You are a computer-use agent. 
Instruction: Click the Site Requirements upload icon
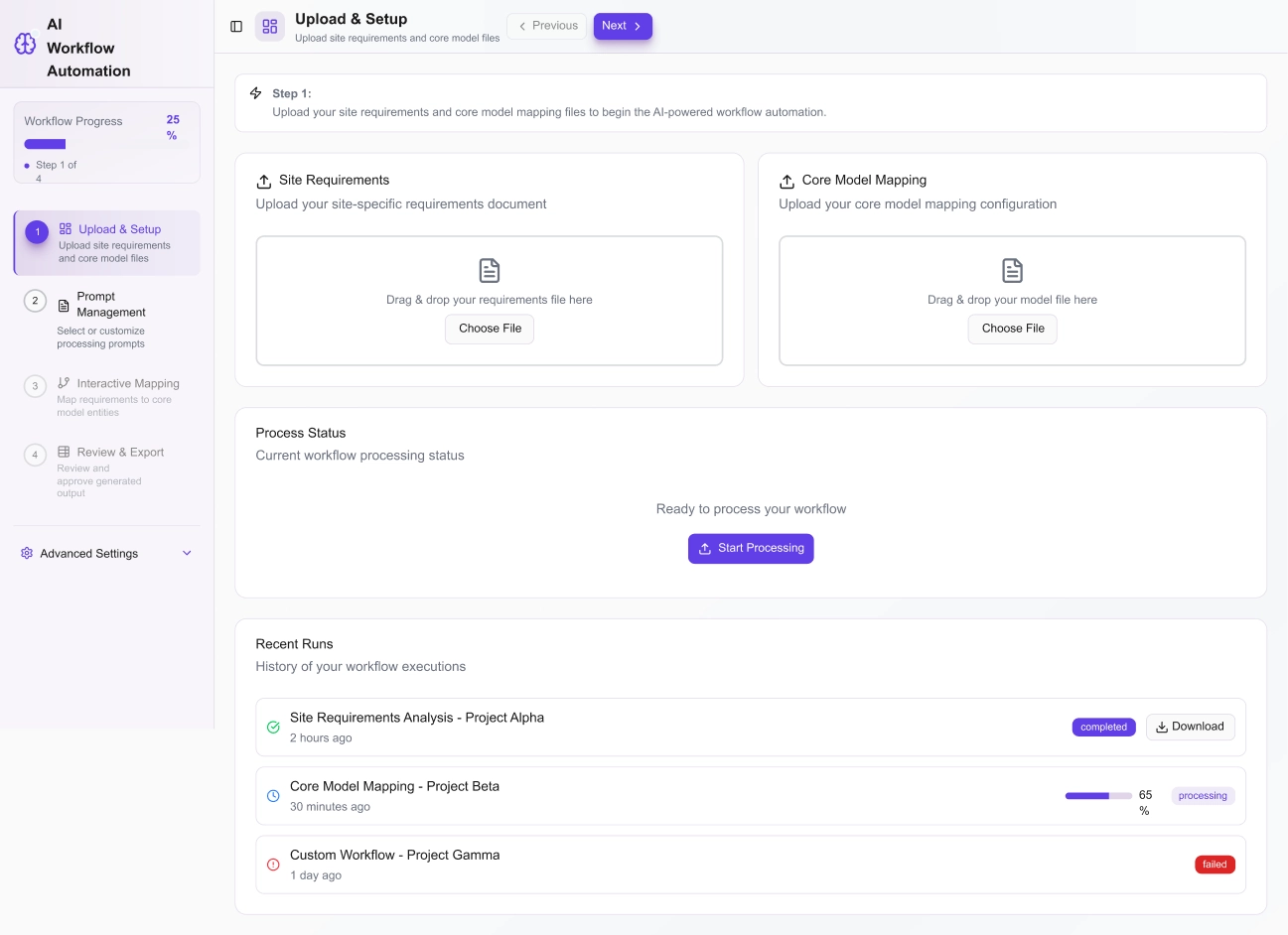(264, 182)
